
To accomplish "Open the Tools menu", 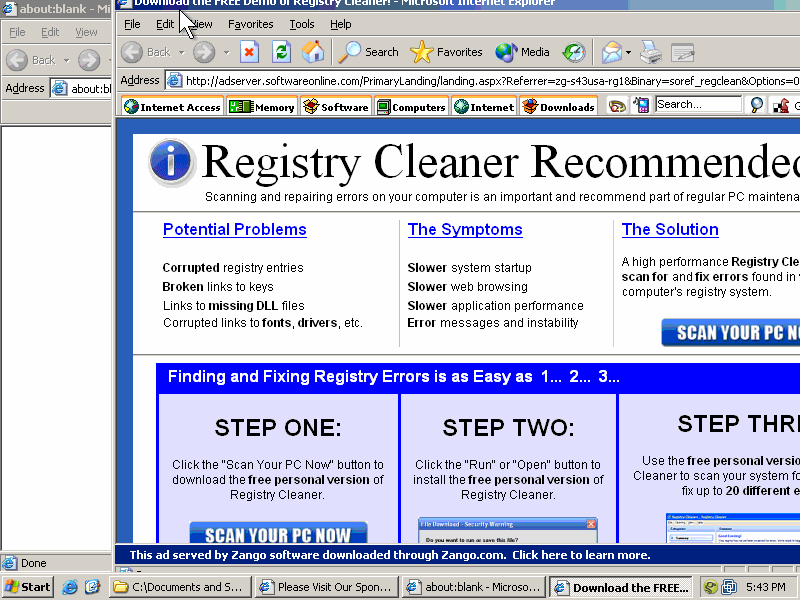I will click(x=302, y=24).
